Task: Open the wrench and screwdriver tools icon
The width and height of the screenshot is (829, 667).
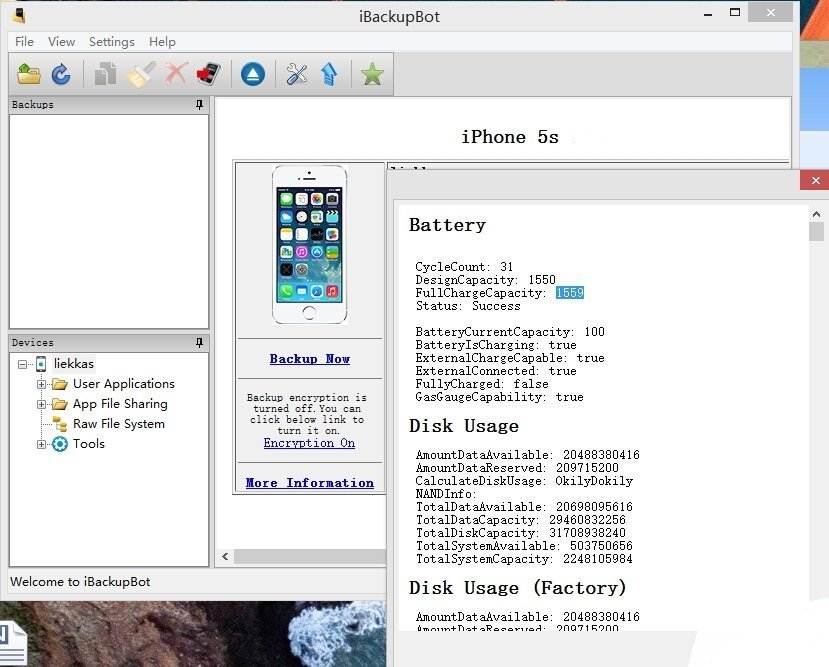Action: [297, 74]
